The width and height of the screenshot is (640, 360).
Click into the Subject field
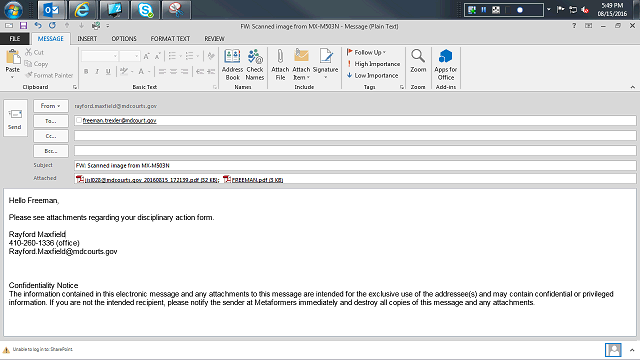click(x=355, y=165)
